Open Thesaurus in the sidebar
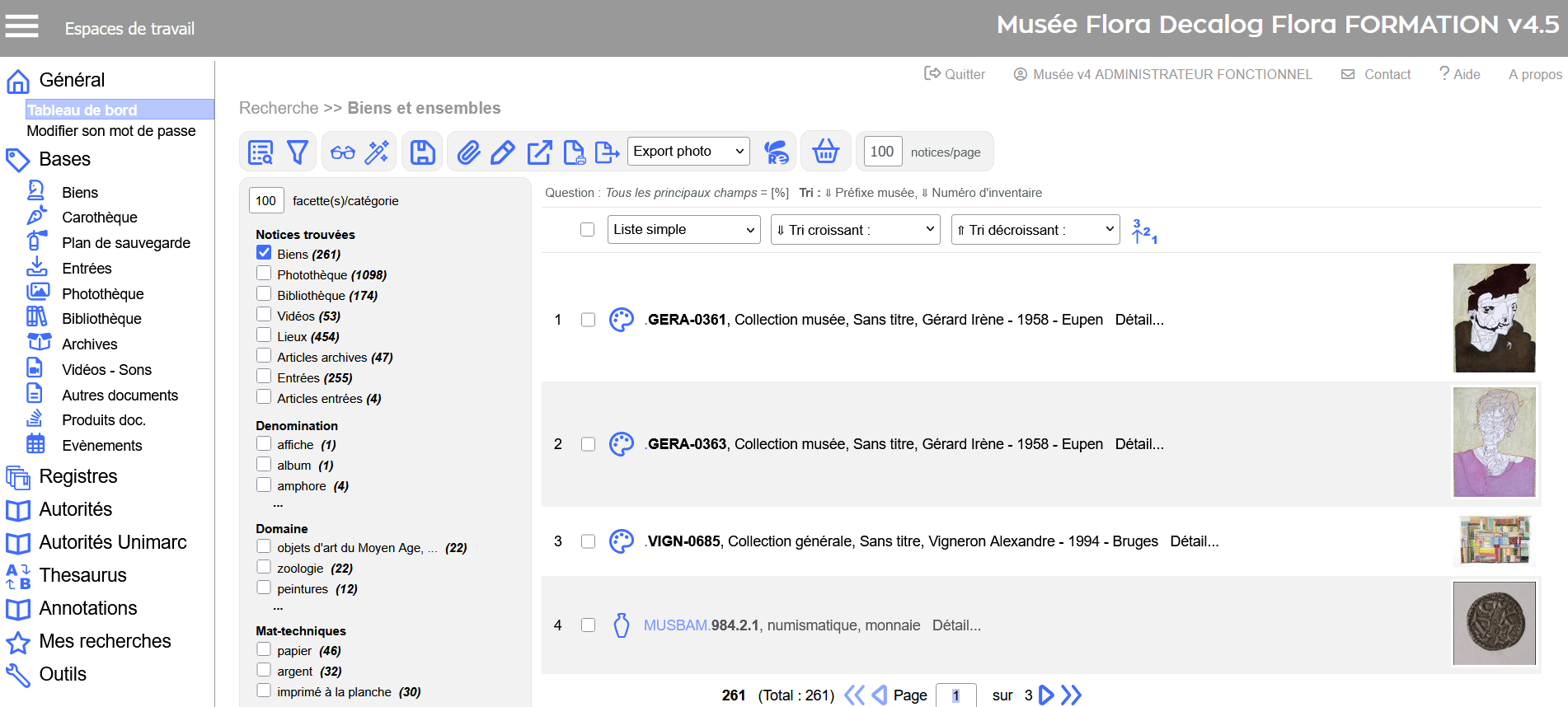This screenshot has height=707, width=1568. point(83,575)
